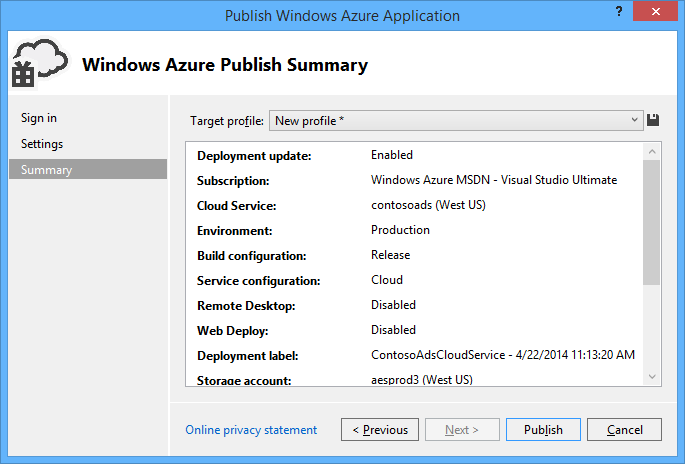
Task: Click the summary list scrollbar thumb
Action: pos(652,223)
